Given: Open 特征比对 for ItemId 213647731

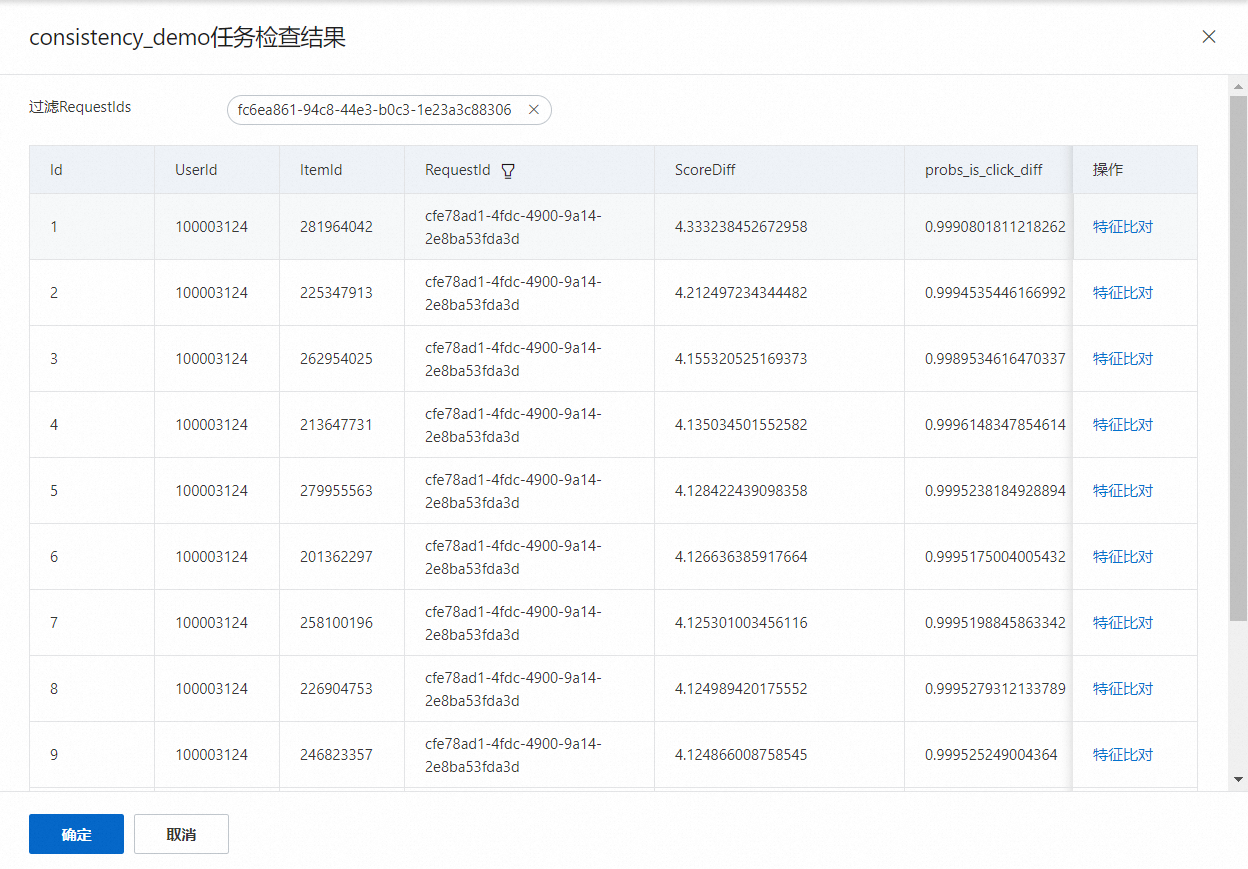Looking at the screenshot, I should [1123, 425].
